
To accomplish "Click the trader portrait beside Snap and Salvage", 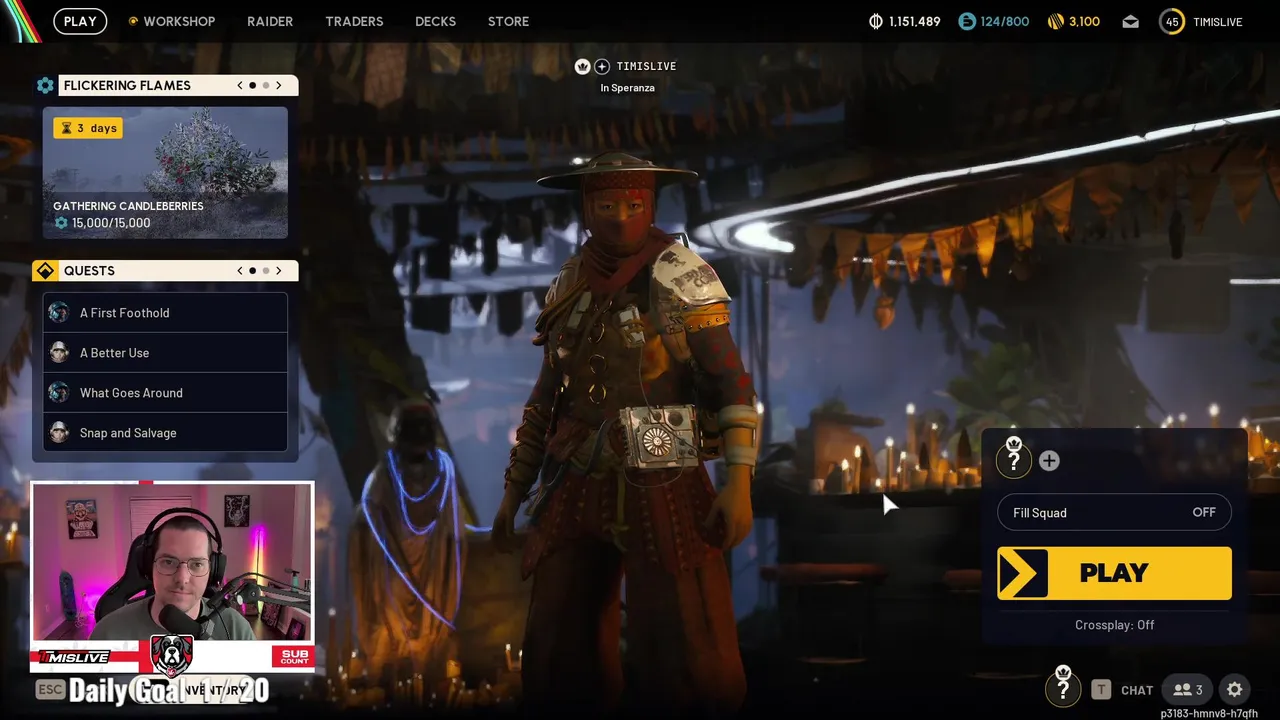I will 59,433.
